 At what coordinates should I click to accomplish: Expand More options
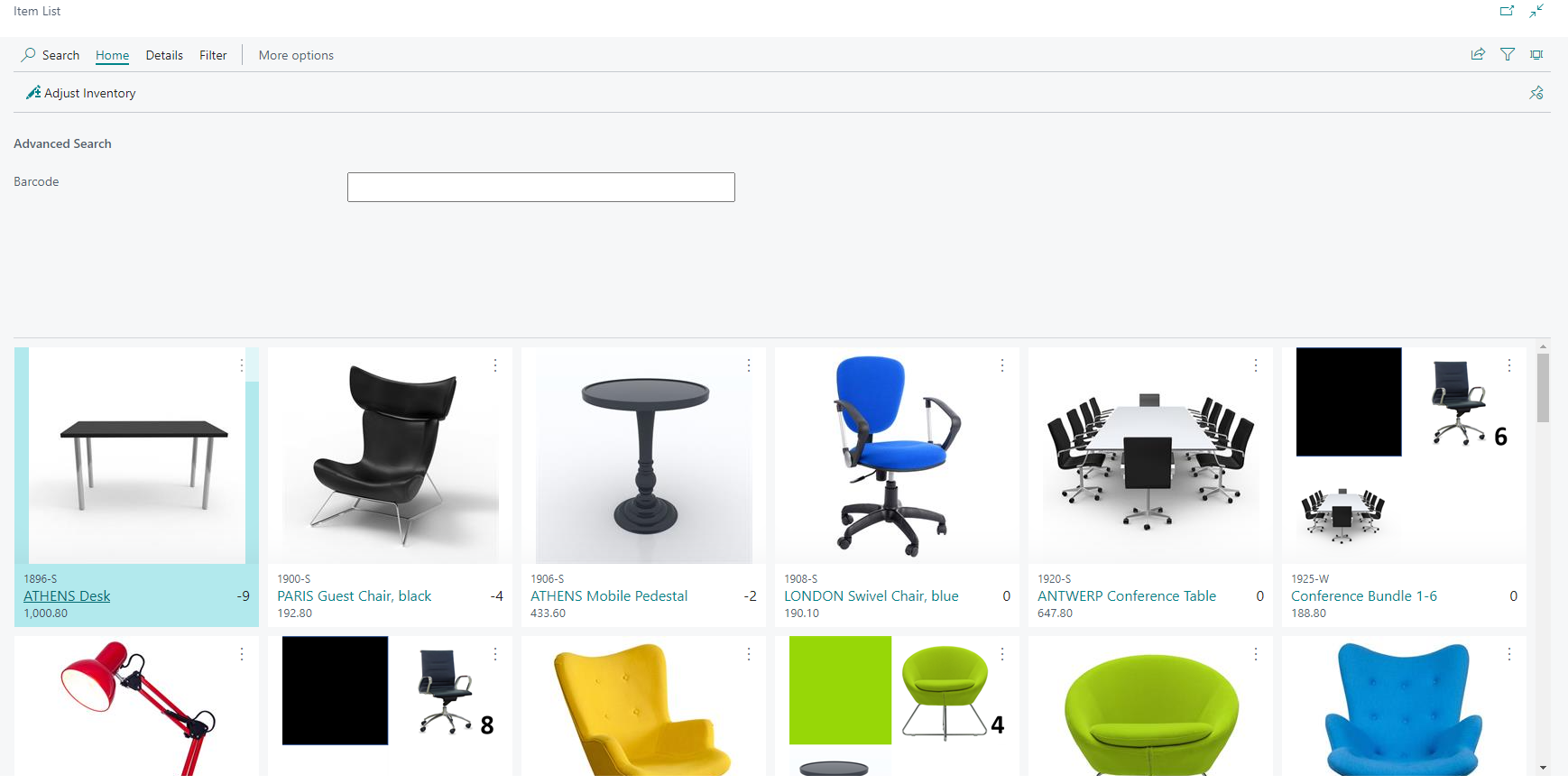[x=296, y=55]
